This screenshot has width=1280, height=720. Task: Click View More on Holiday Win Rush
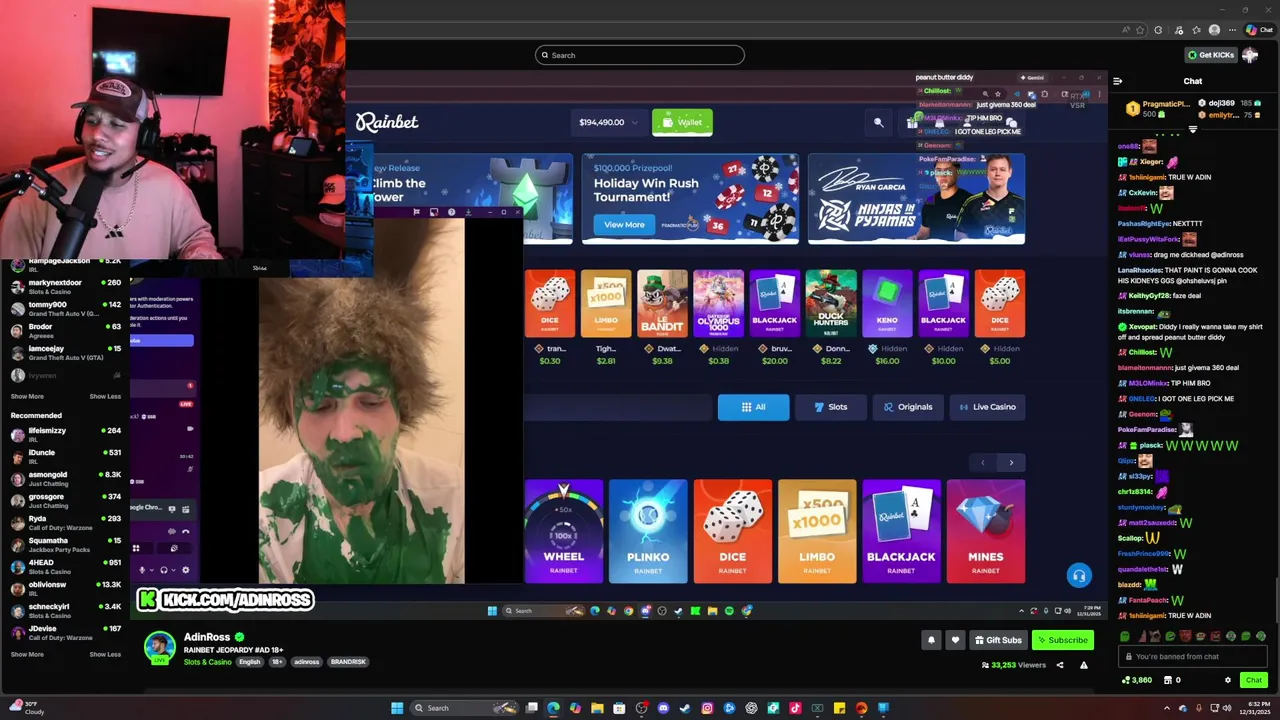(624, 225)
